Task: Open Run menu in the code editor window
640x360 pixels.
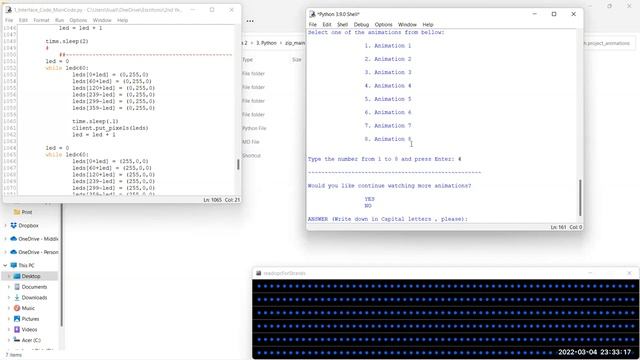Action: coord(60,20)
